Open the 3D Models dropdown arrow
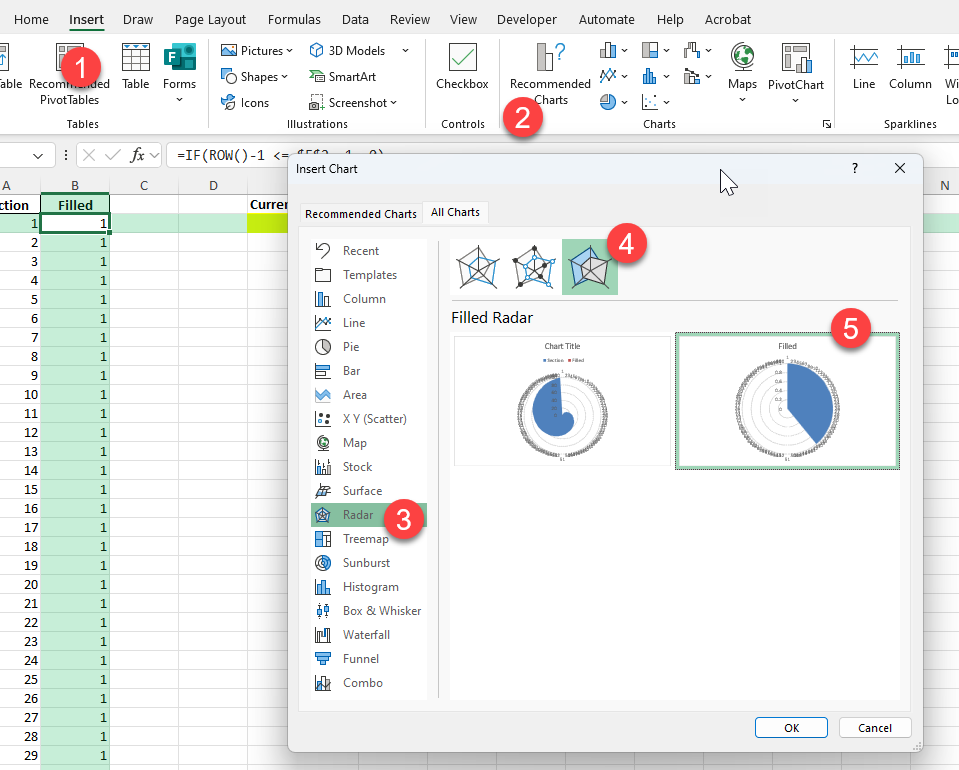This screenshot has width=959, height=770. [405, 51]
